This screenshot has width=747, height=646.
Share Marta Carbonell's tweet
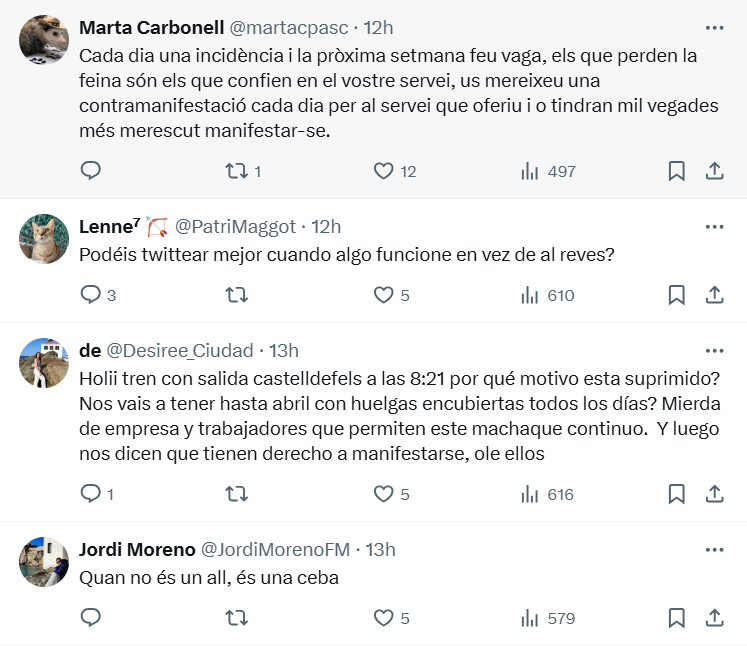[714, 171]
